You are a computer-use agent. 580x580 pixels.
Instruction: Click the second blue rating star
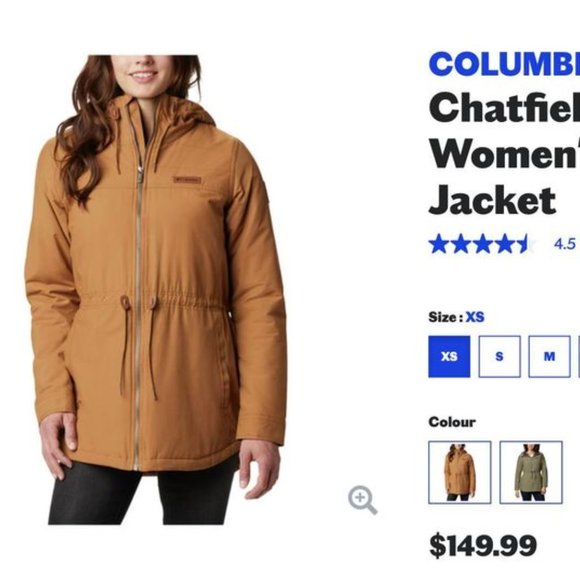[x=461, y=244]
